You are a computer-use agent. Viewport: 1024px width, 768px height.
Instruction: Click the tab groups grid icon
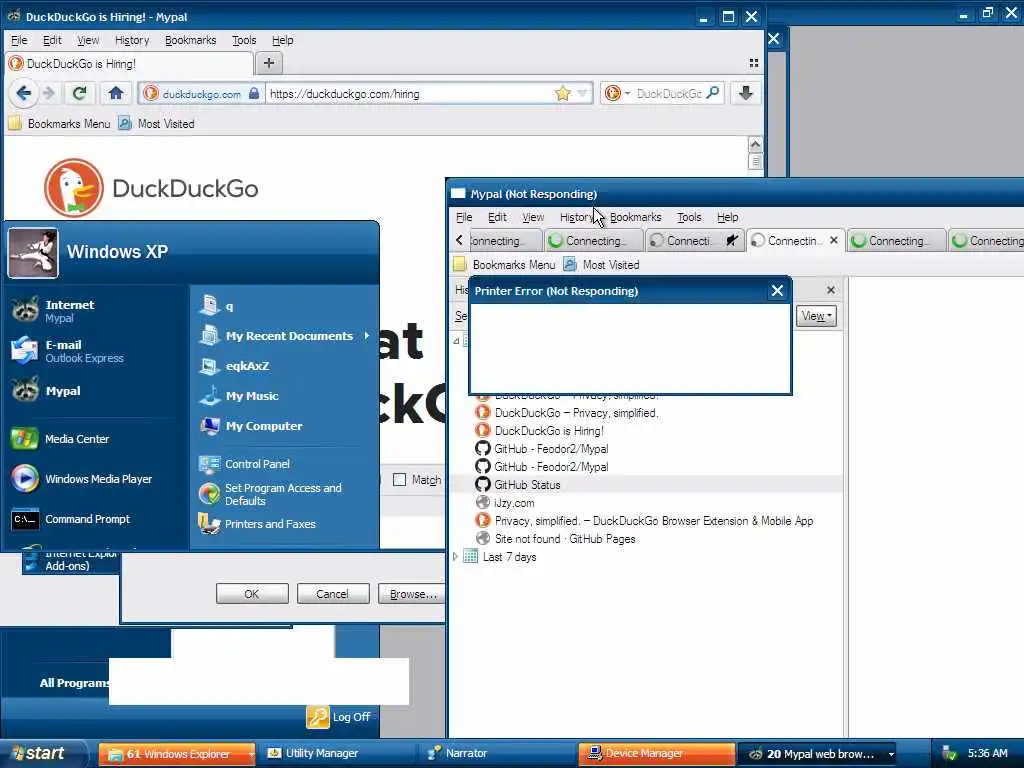pos(754,63)
